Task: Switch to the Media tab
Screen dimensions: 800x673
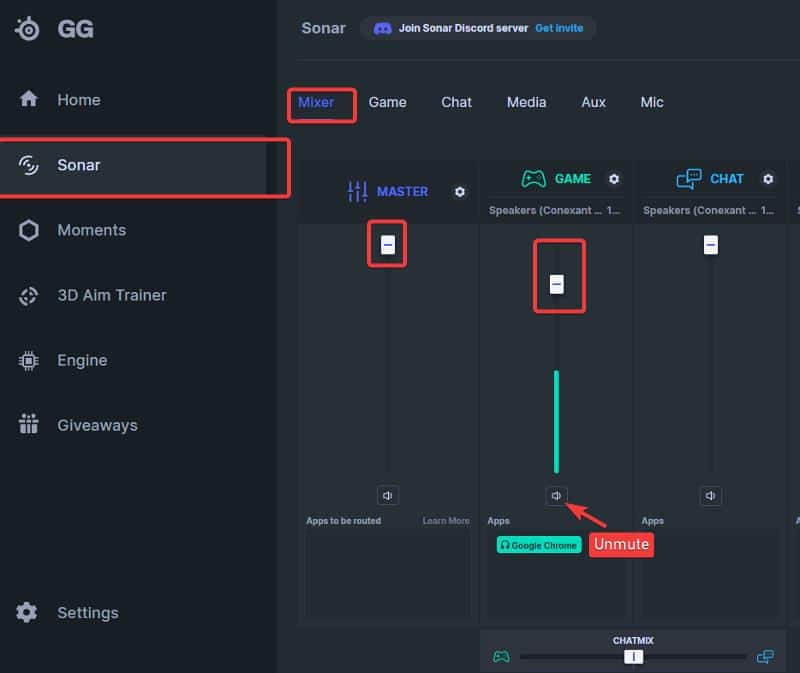Action: [x=526, y=103]
